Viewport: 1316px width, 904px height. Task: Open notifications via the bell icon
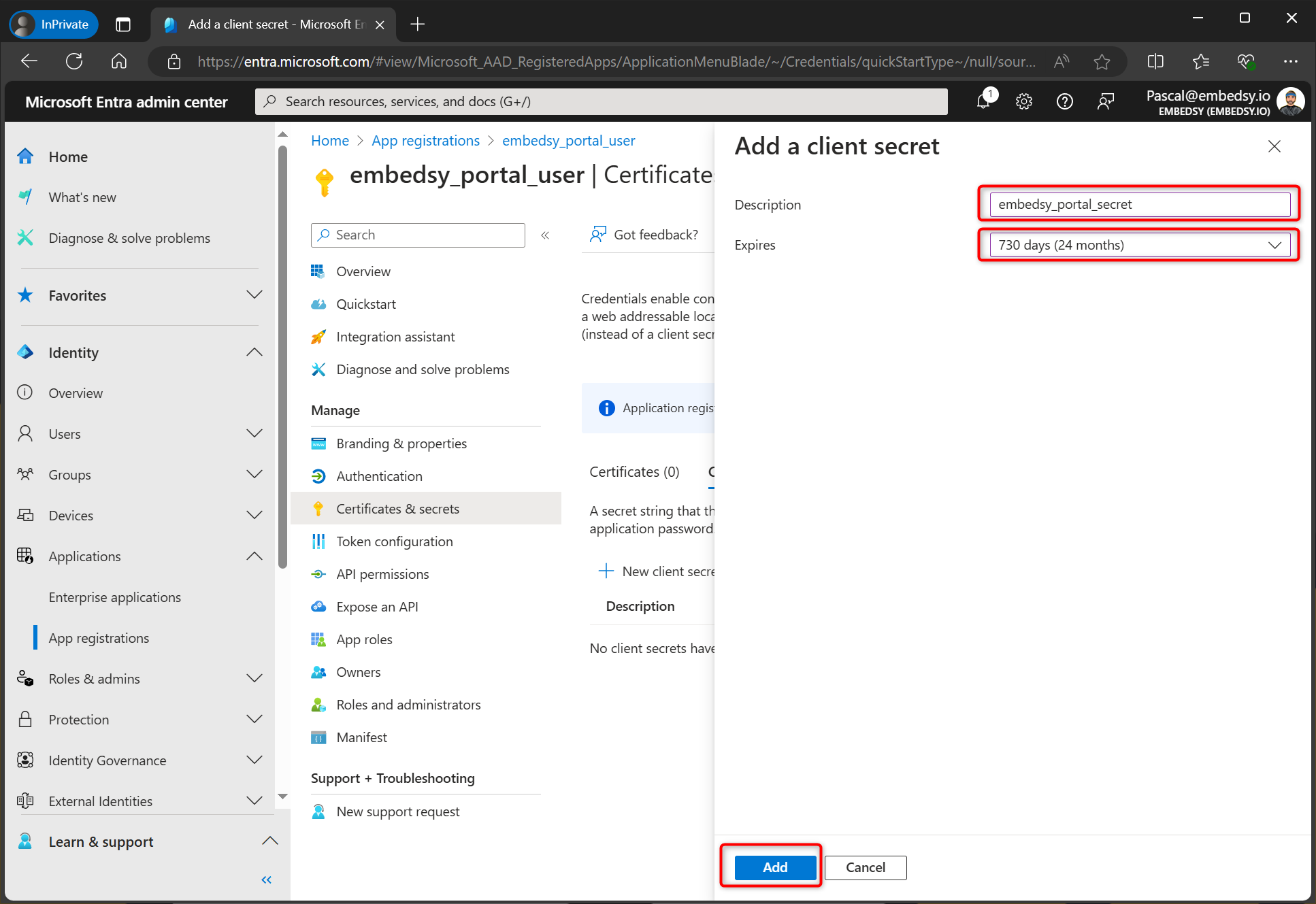[x=983, y=101]
